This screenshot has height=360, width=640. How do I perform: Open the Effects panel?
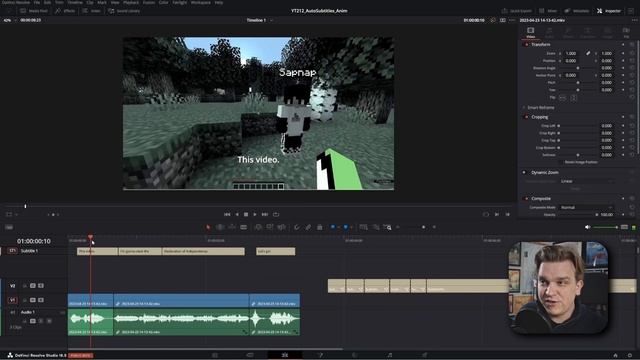tap(65, 11)
